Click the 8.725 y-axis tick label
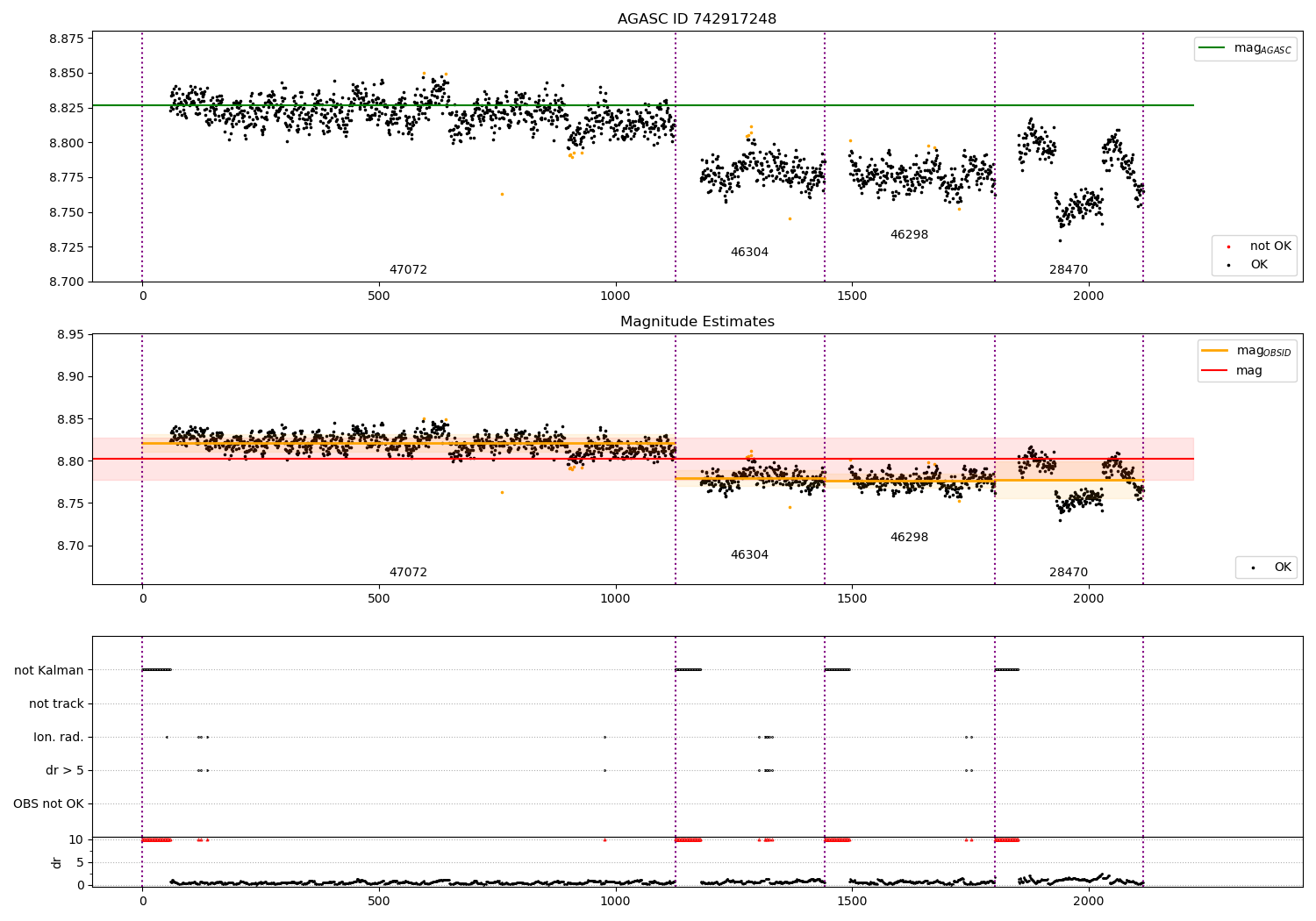This screenshot has width=1316, height=921. tap(67, 247)
